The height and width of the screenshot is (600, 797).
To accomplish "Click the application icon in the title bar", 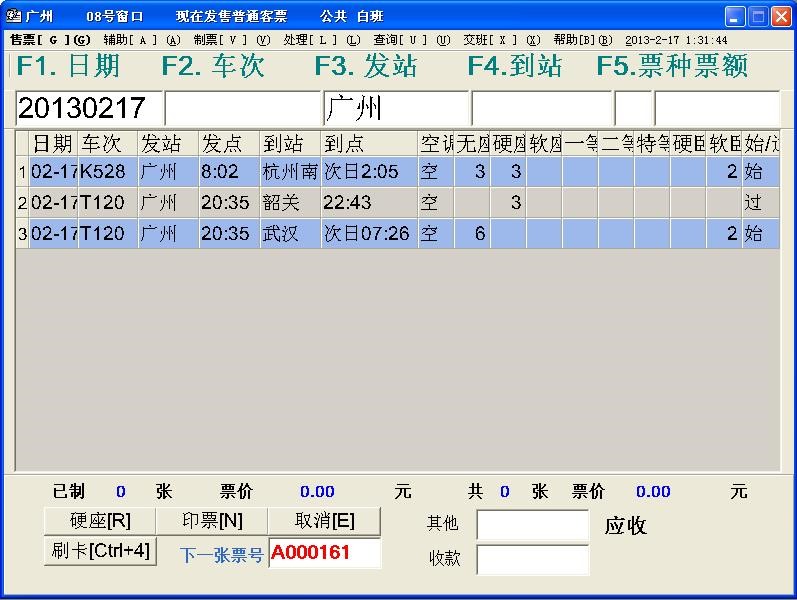I will click(14, 16).
